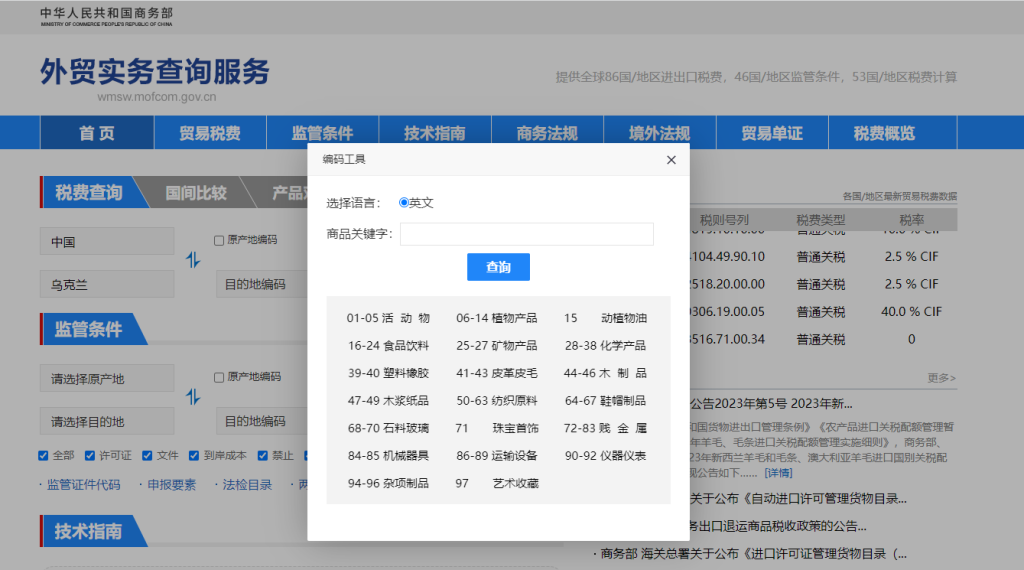Open the 税费概览 navigation tab

[884, 133]
